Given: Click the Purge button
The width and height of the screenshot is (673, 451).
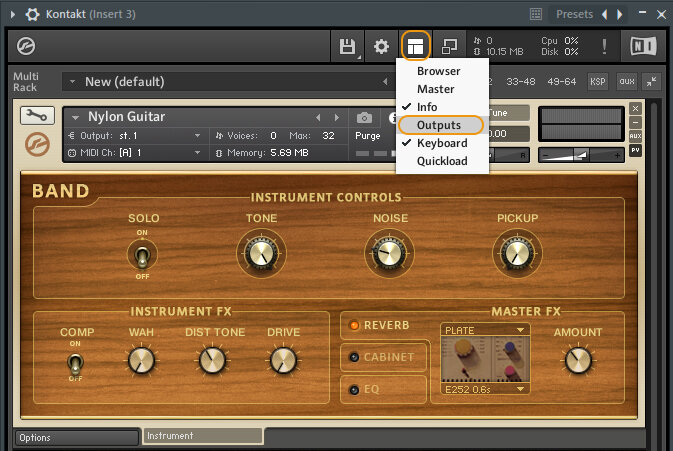Looking at the screenshot, I should pyautogui.click(x=368, y=136).
